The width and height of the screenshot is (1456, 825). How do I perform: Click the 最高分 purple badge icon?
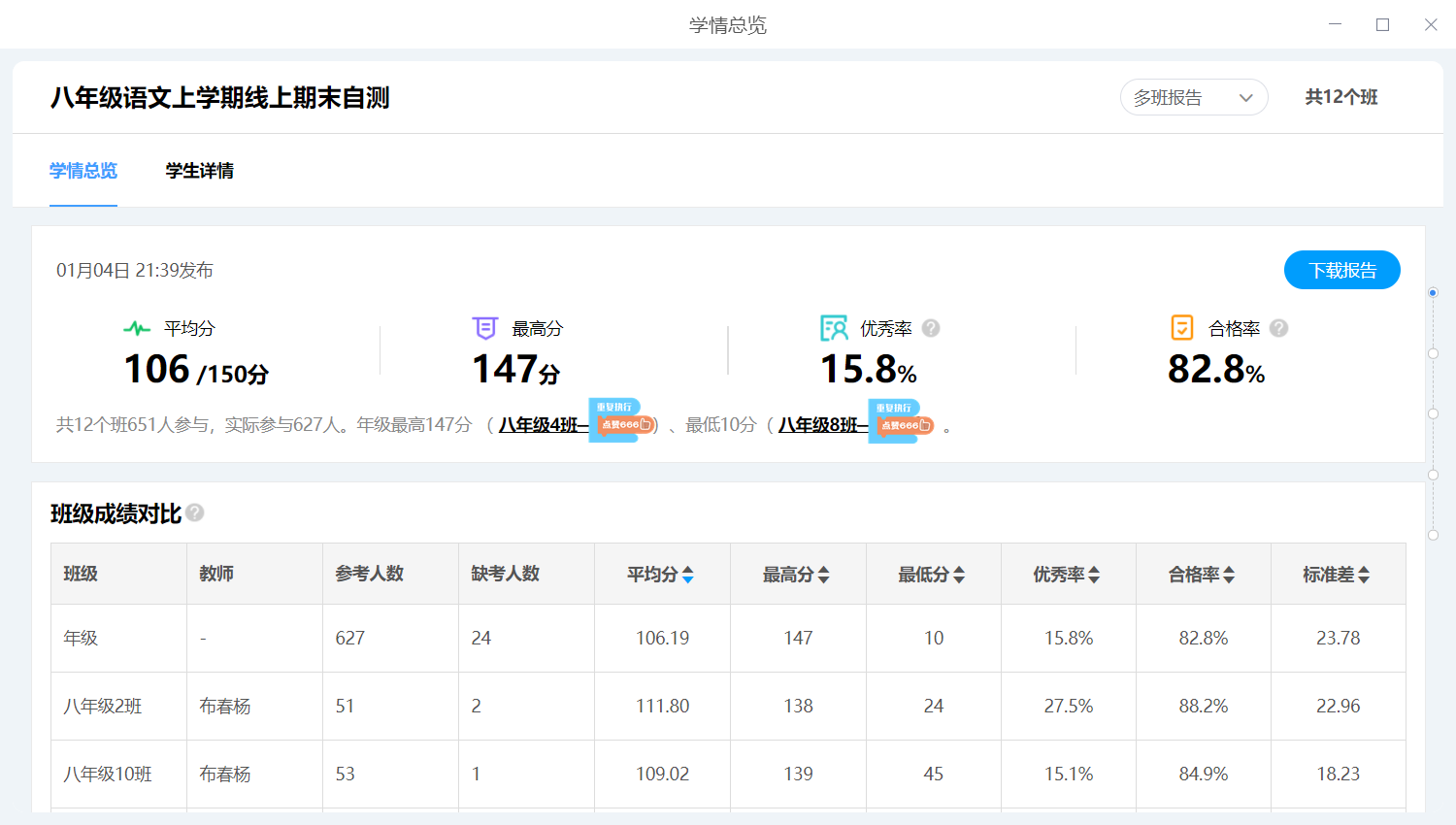click(485, 328)
